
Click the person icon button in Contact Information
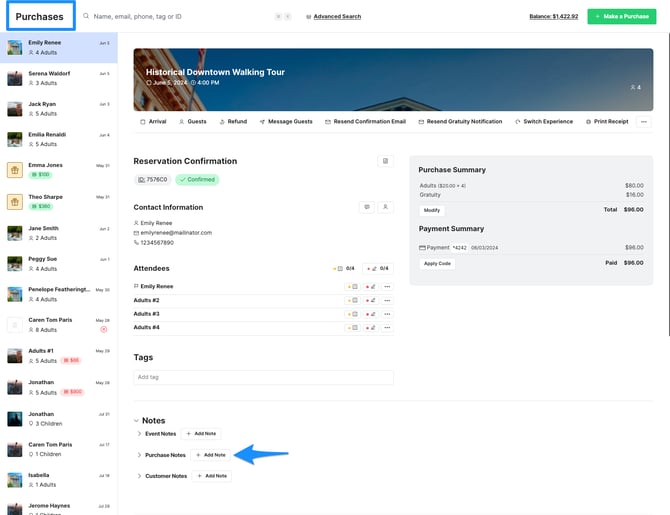point(385,207)
